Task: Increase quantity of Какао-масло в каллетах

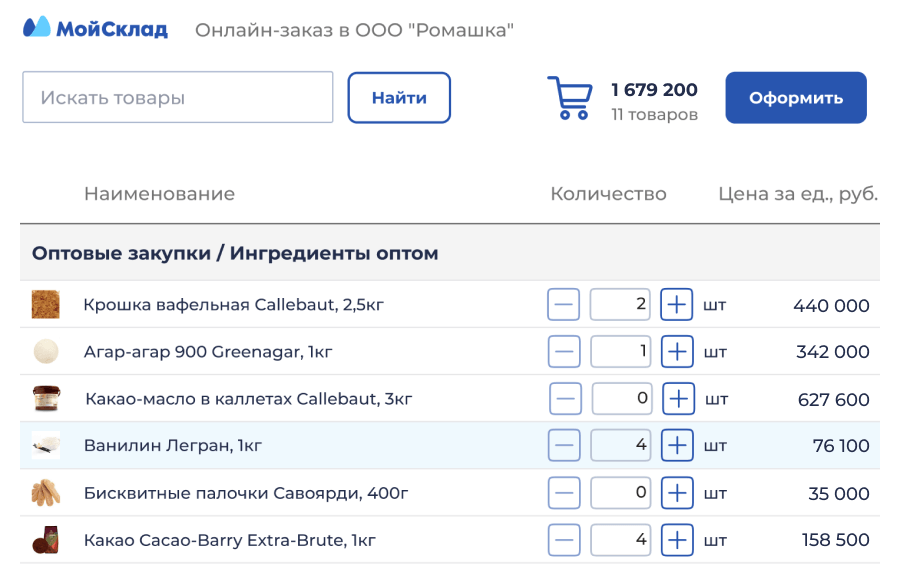Action: (x=678, y=398)
